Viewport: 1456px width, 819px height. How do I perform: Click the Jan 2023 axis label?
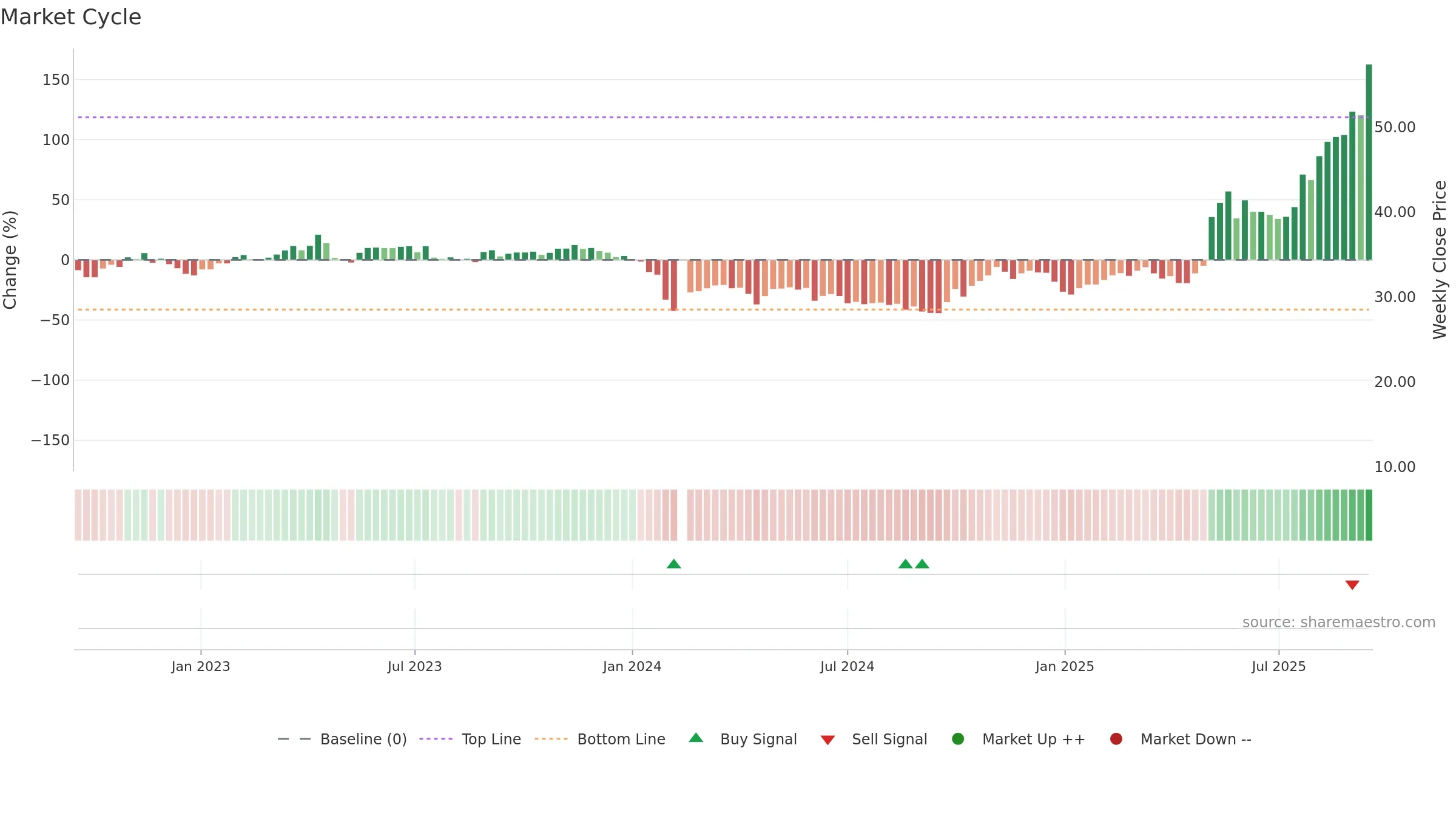pyautogui.click(x=201, y=666)
